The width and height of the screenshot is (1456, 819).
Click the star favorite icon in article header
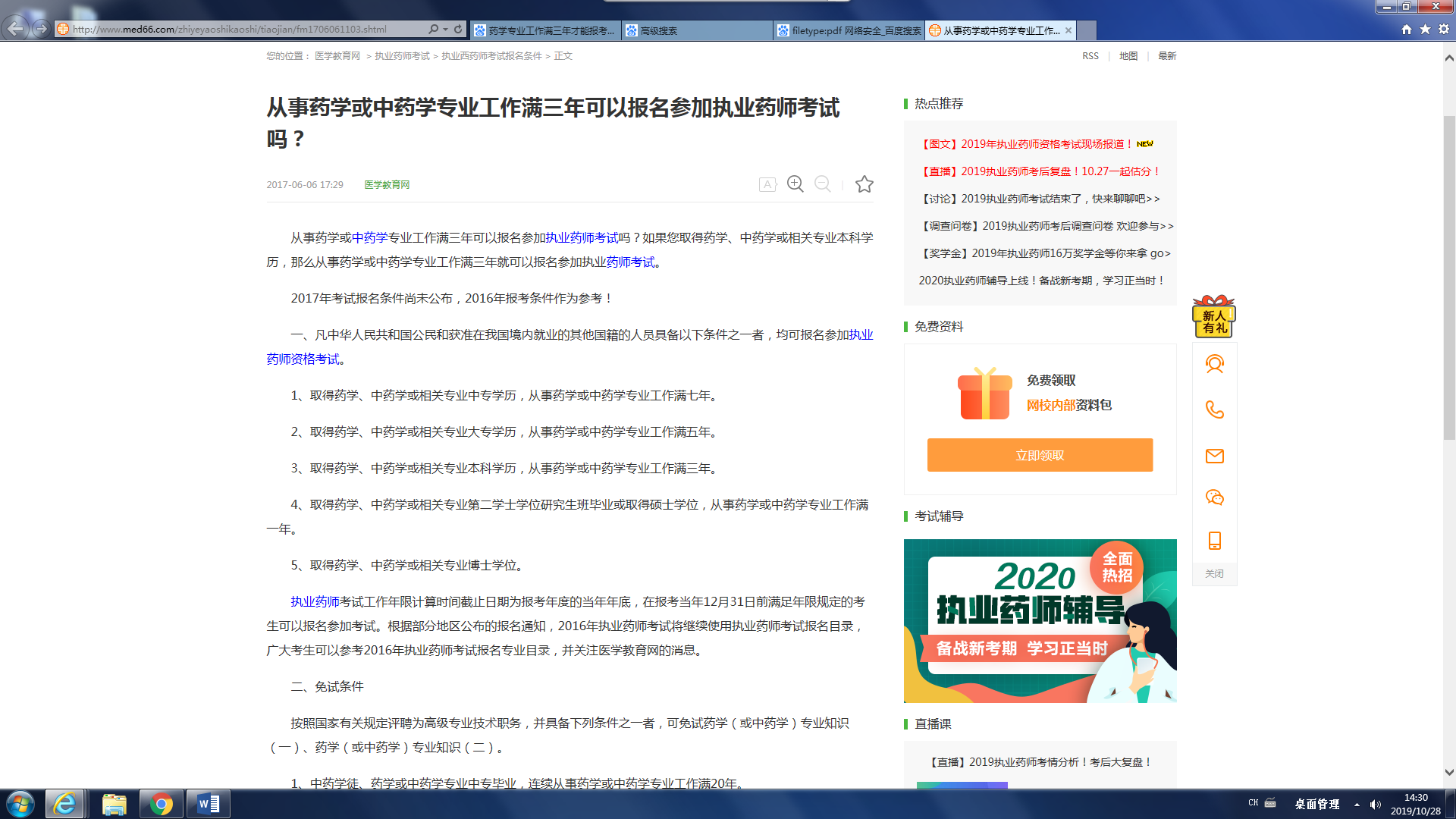[864, 184]
